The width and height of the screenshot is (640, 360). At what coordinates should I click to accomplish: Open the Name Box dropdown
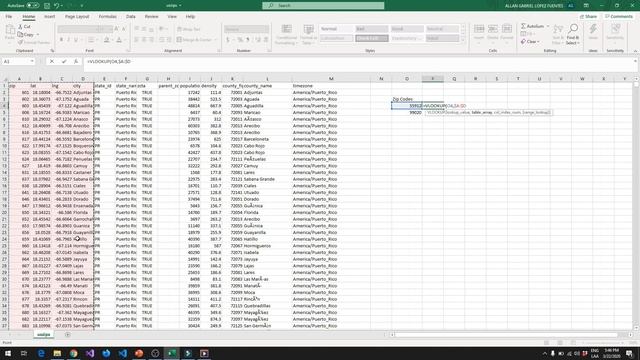(32, 61)
